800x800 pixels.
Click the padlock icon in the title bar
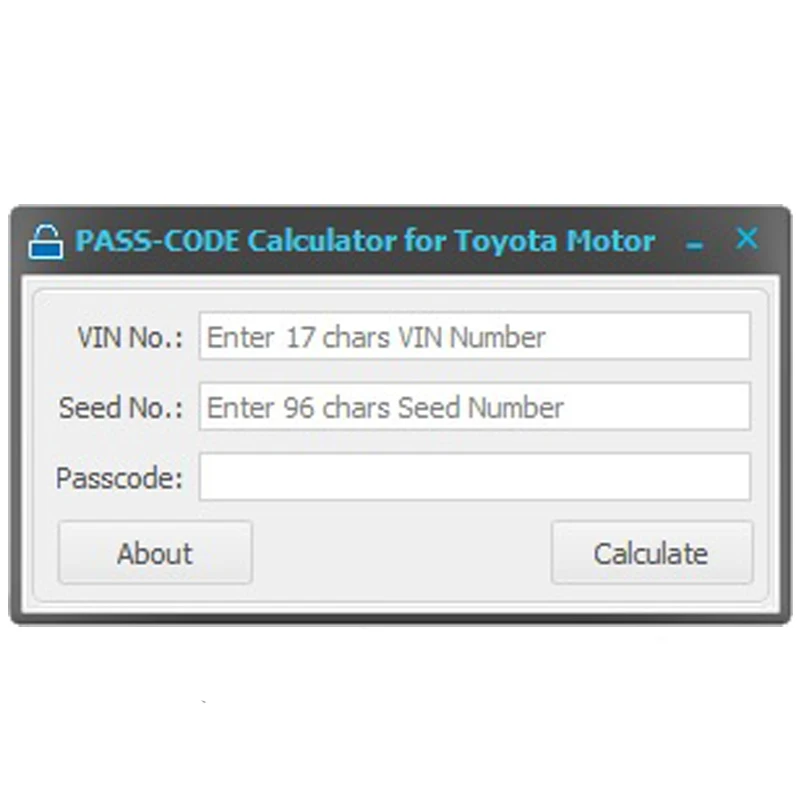click(46, 242)
